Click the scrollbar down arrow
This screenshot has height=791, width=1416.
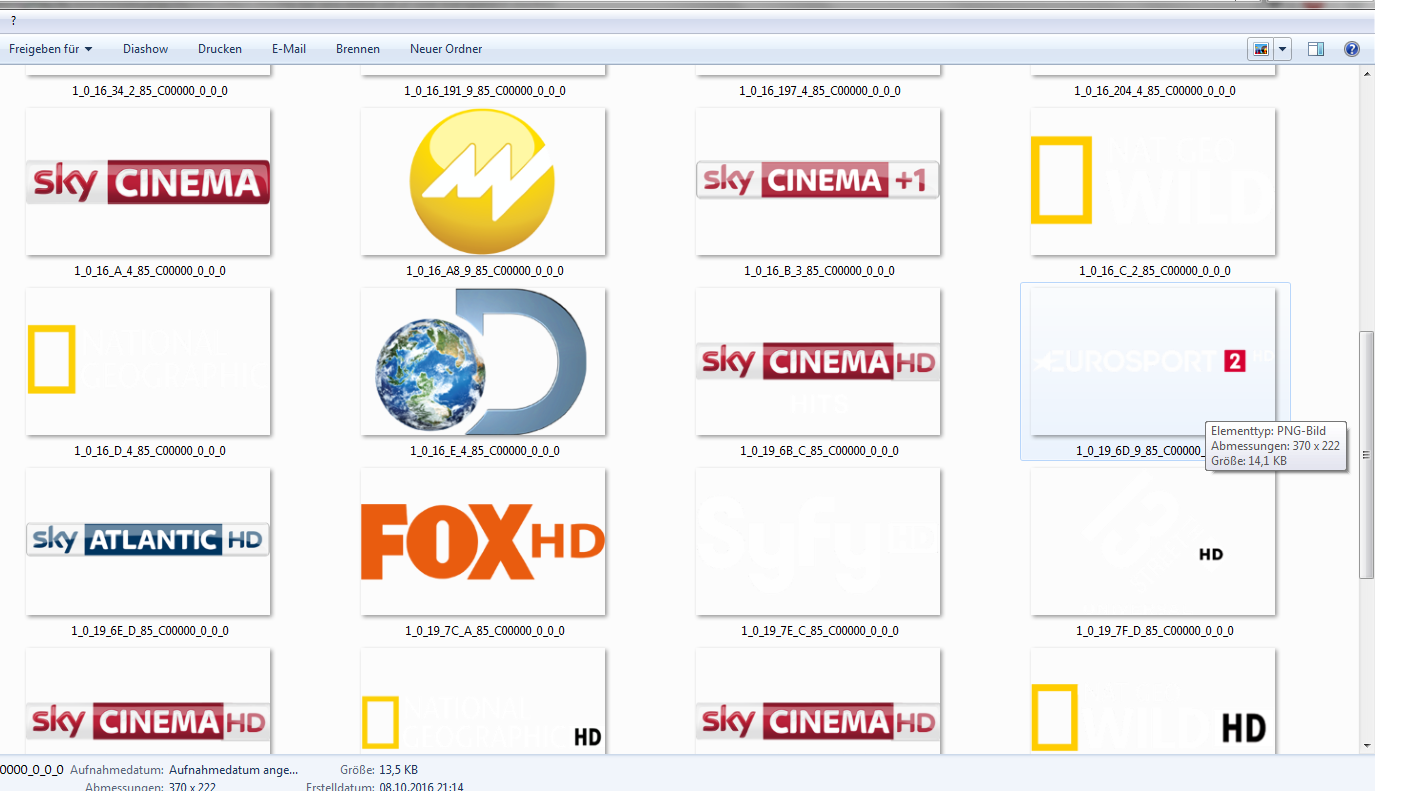[x=1366, y=745]
